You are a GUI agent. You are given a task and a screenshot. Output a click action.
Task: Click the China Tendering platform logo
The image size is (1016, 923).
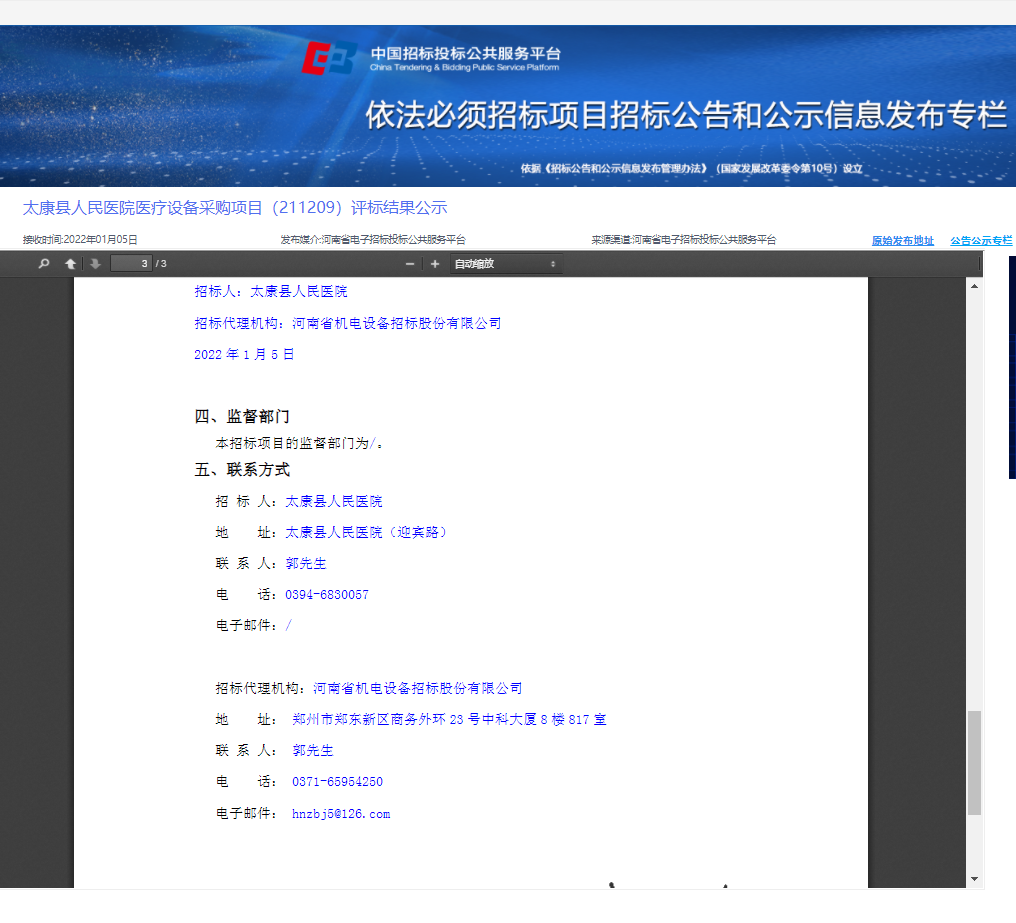click(x=330, y=58)
